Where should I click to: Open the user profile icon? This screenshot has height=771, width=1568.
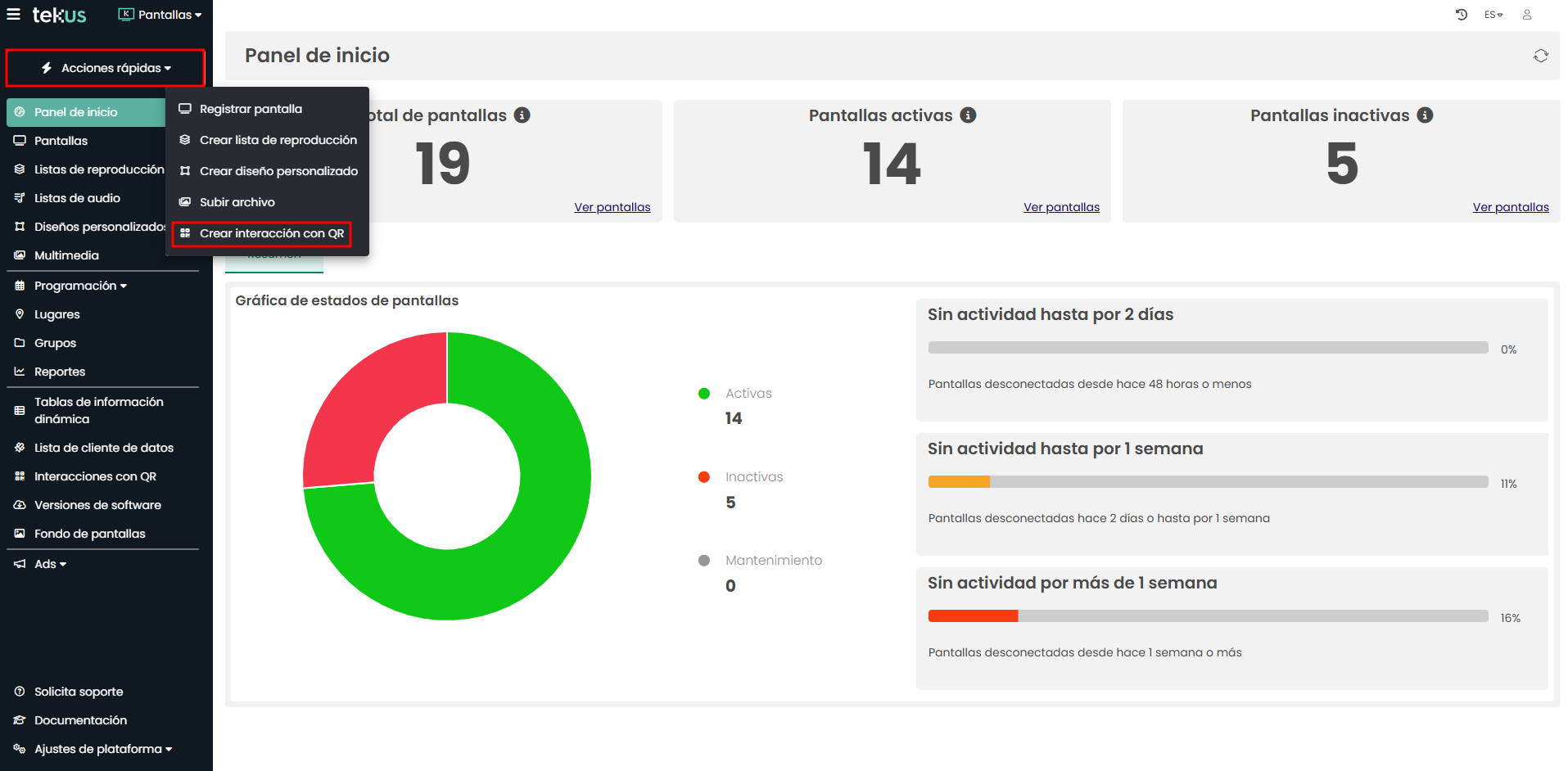pyautogui.click(x=1527, y=15)
